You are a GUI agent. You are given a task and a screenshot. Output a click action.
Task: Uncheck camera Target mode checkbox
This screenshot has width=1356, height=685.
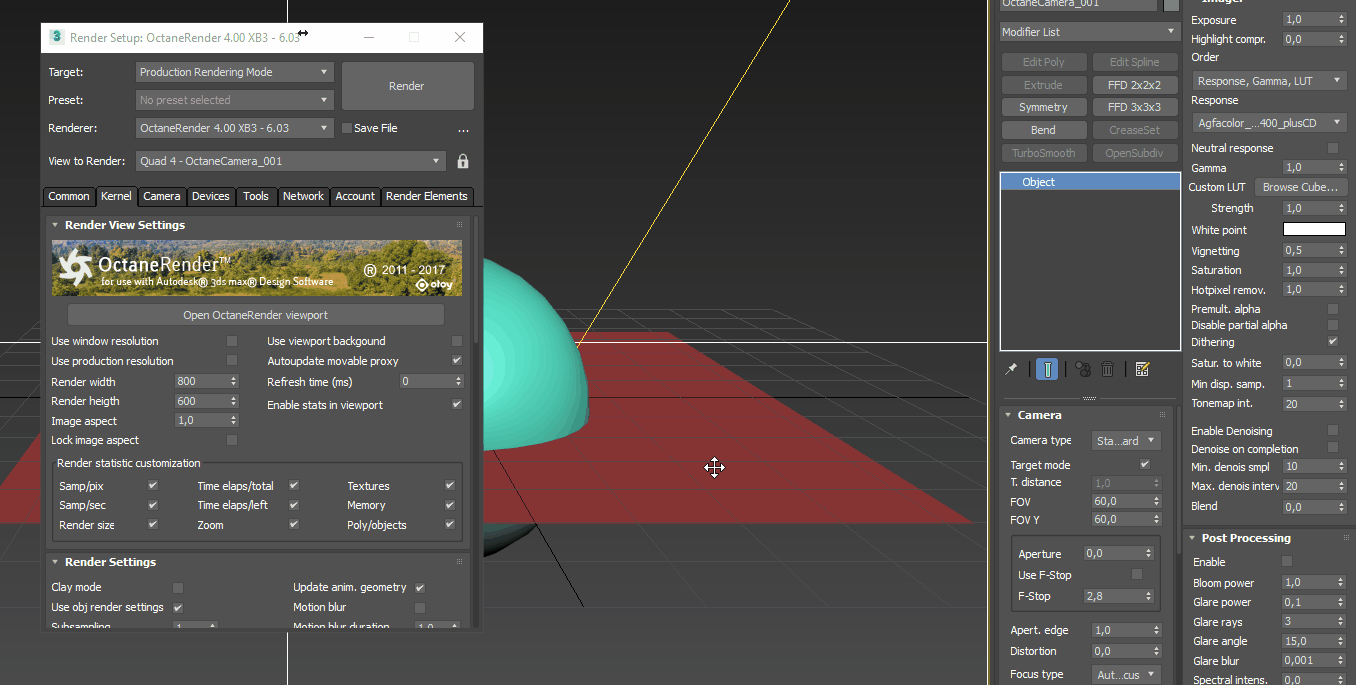point(1145,464)
